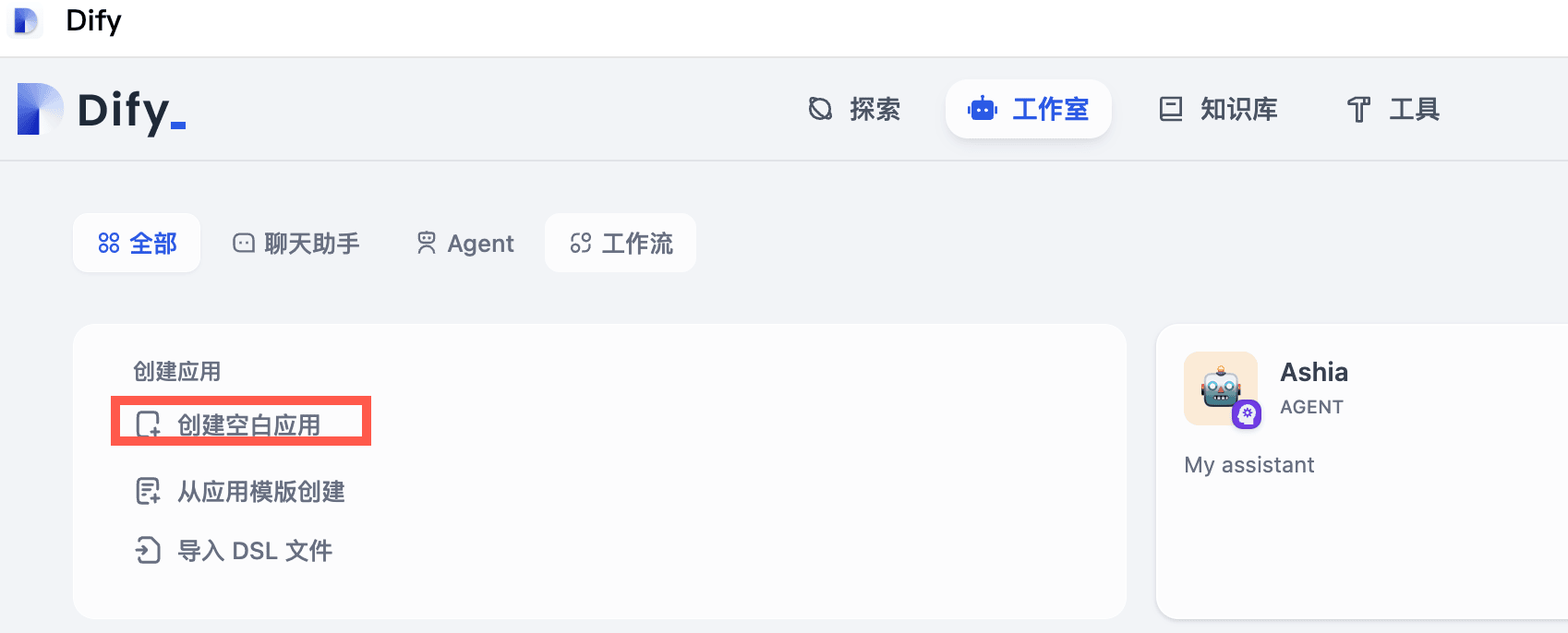The image size is (1568, 633).
Task: Click the 全部 filter to show all apps
Action: [137, 243]
